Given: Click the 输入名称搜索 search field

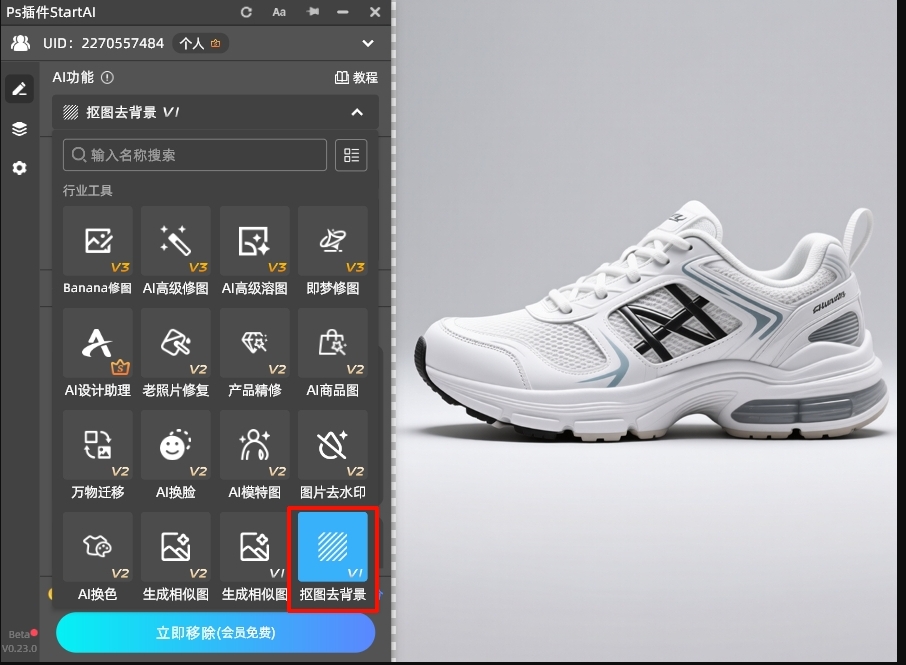Looking at the screenshot, I should coord(195,155).
